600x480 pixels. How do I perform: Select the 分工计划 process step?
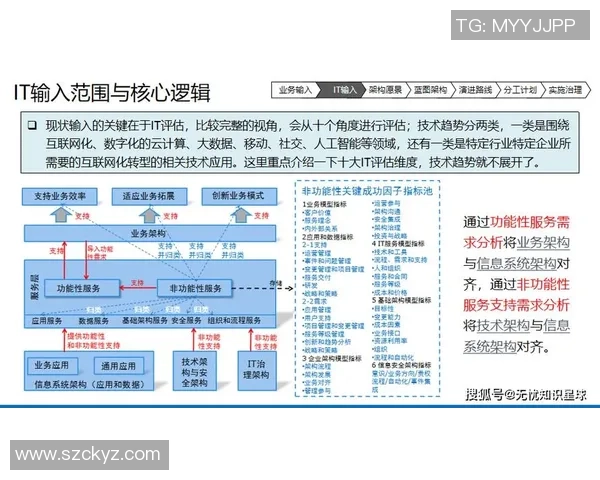[x=520, y=90]
